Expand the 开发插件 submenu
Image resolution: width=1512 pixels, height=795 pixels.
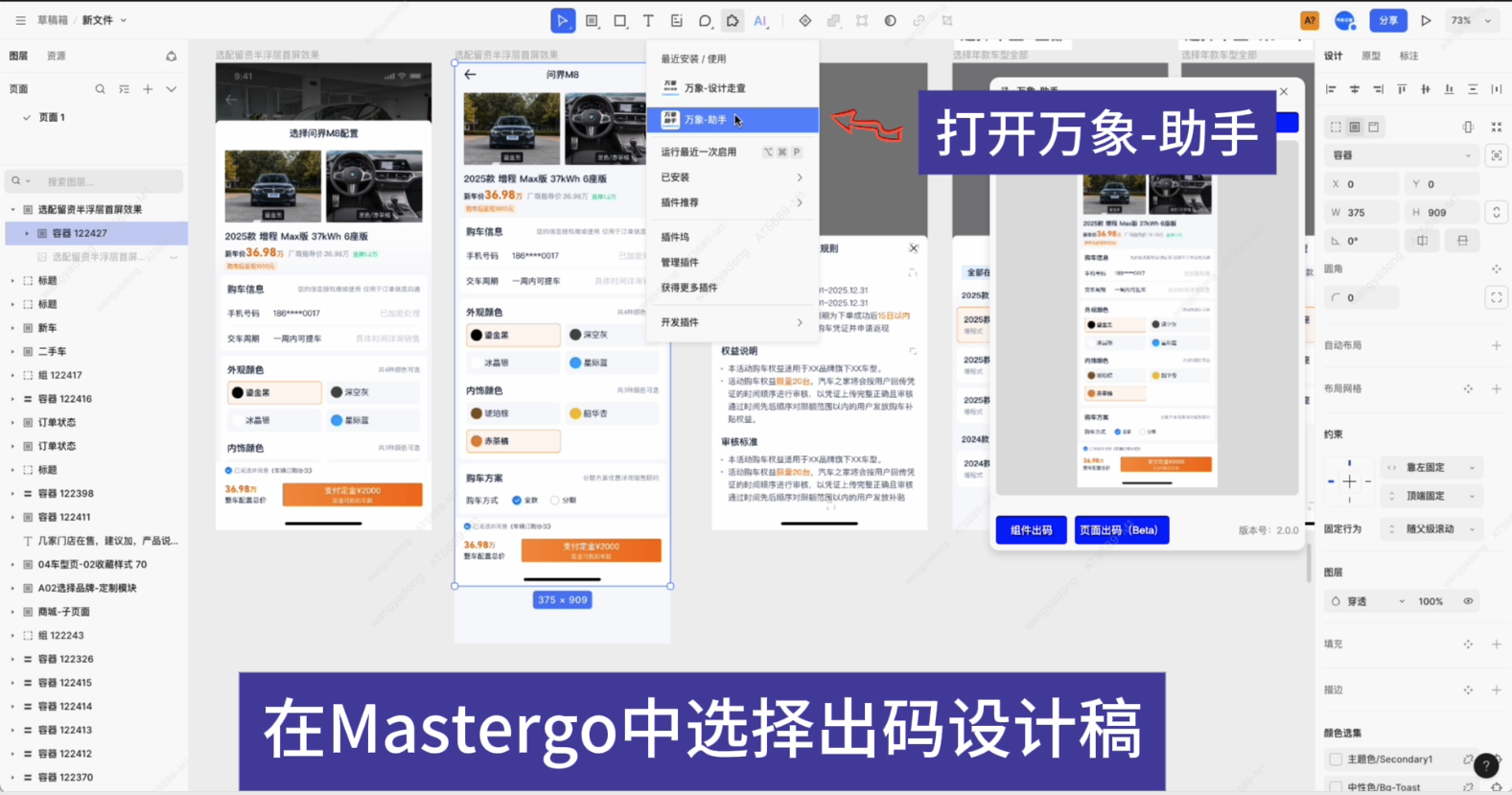pos(732,322)
